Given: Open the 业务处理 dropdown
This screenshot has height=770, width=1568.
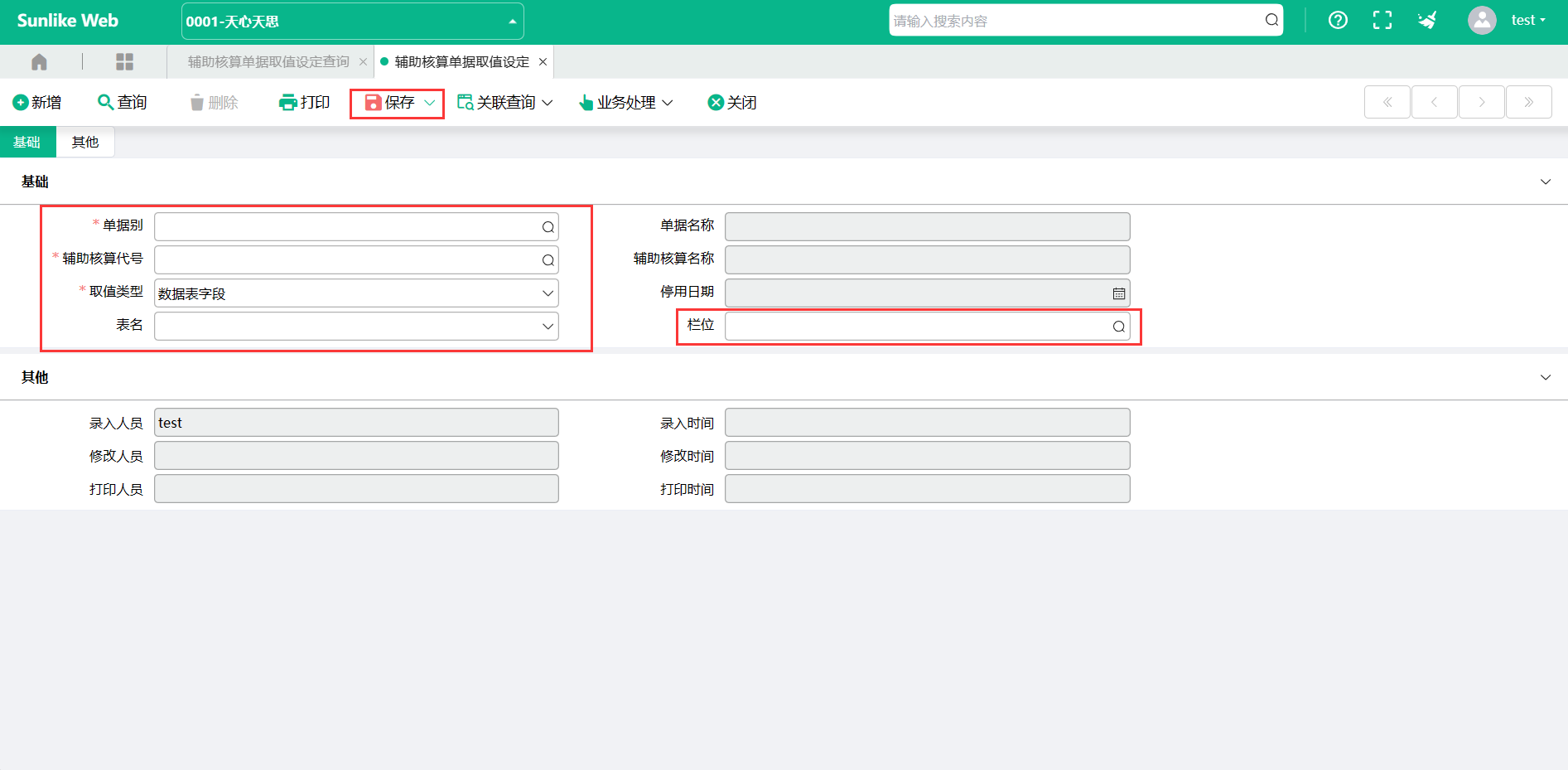Looking at the screenshot, I should [x=625, y=102].
